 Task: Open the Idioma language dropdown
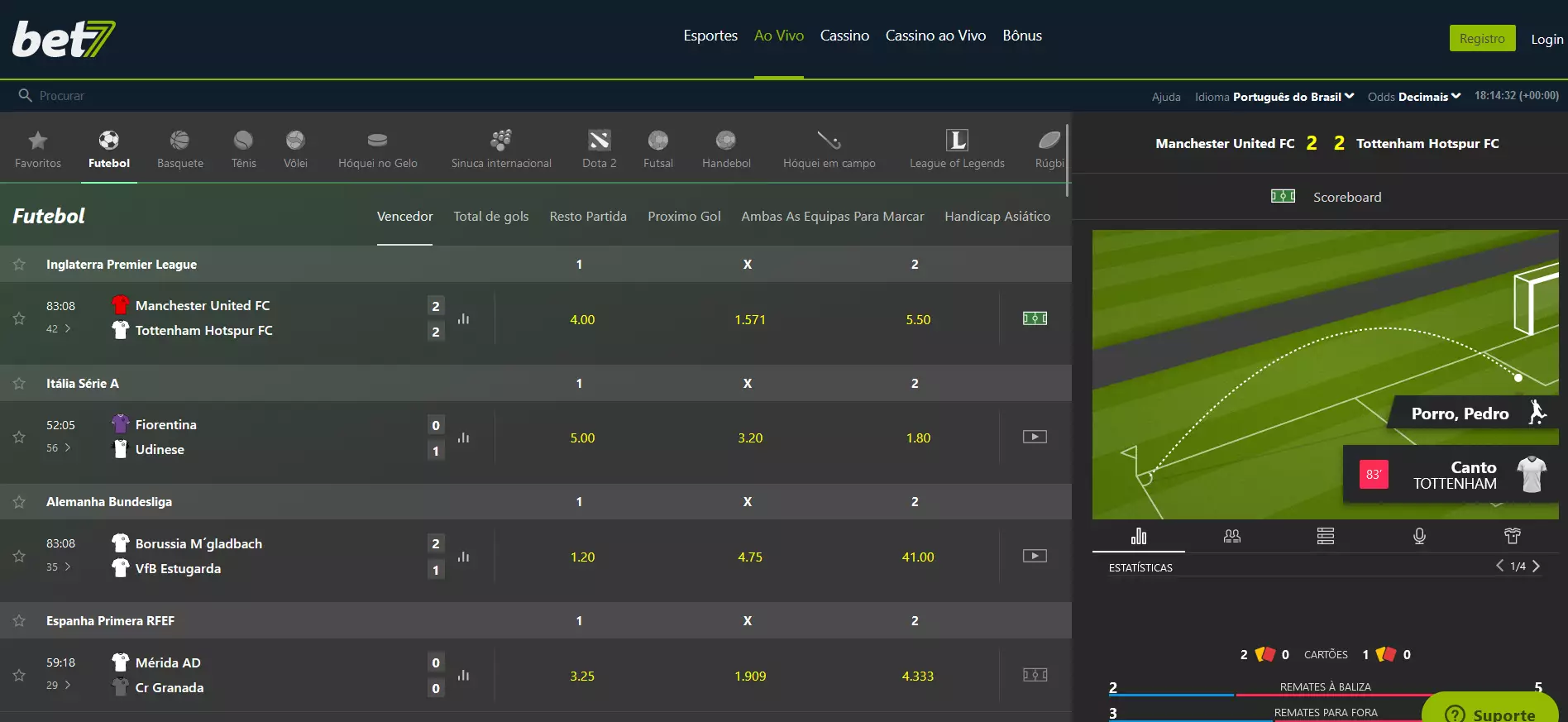(1293, 97)
